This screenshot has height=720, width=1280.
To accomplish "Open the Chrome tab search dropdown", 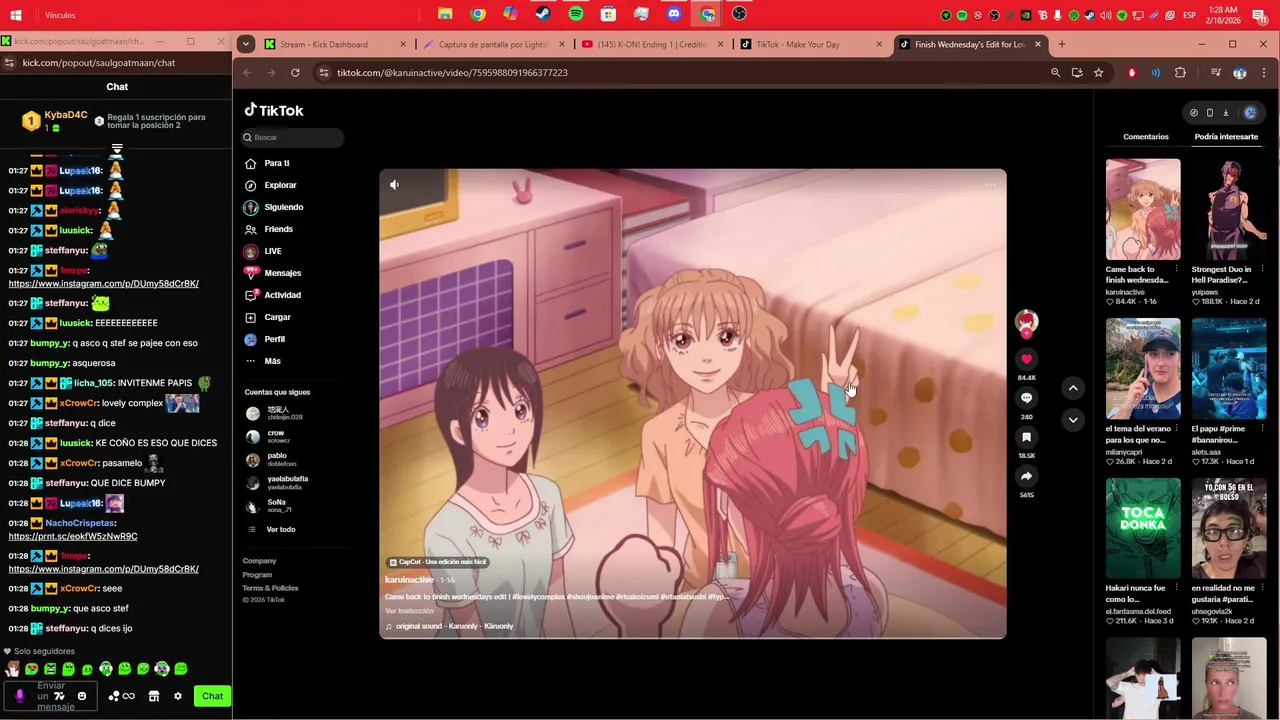I will [246, 44].
